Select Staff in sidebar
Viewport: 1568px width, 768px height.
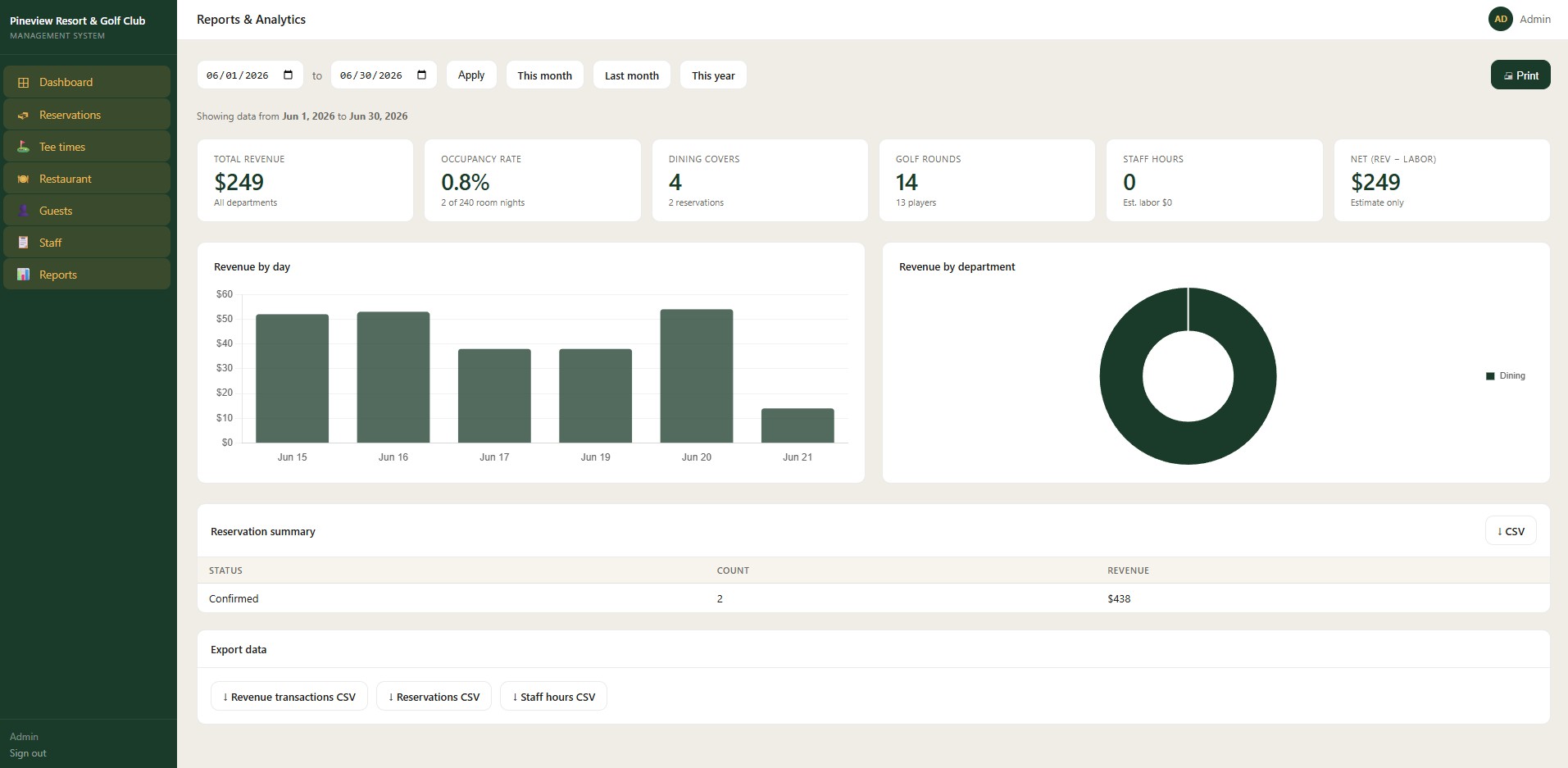(x=87, y=243)
